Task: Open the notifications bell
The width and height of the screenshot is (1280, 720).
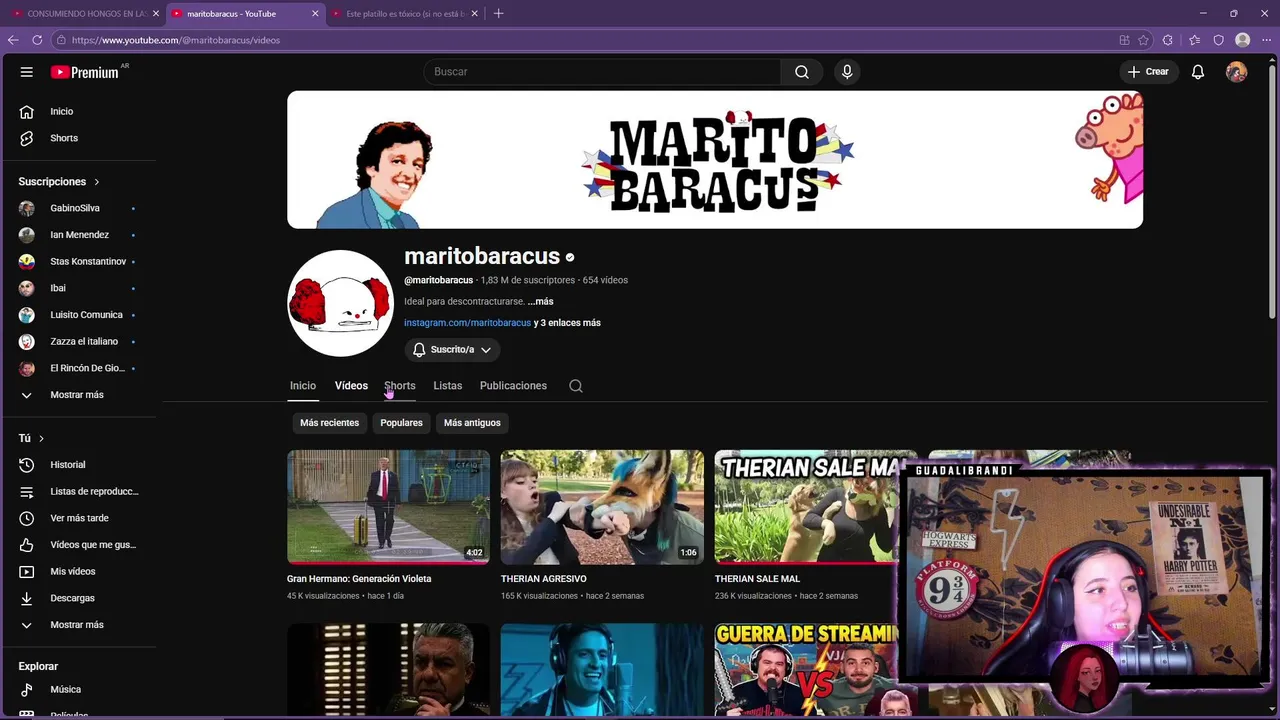Action: 1198,72
